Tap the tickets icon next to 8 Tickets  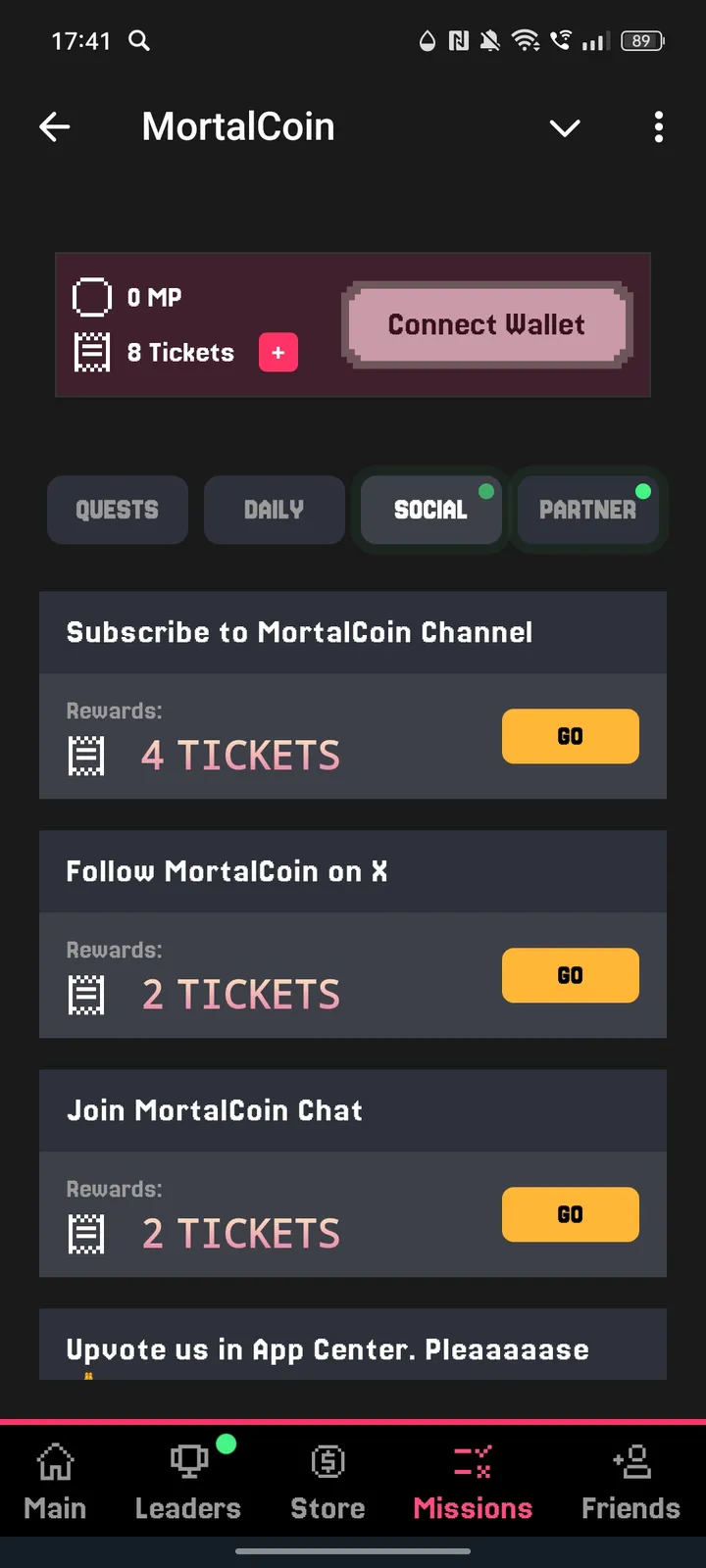coord(92,352)
